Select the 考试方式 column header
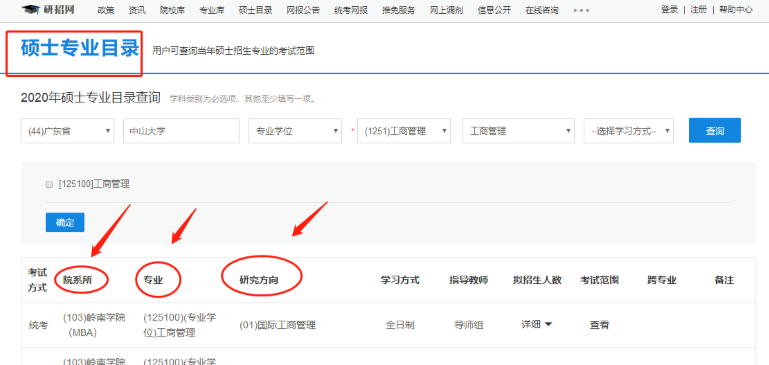Image resolution: width=769 pixels, height=365 pixels. 37,280
